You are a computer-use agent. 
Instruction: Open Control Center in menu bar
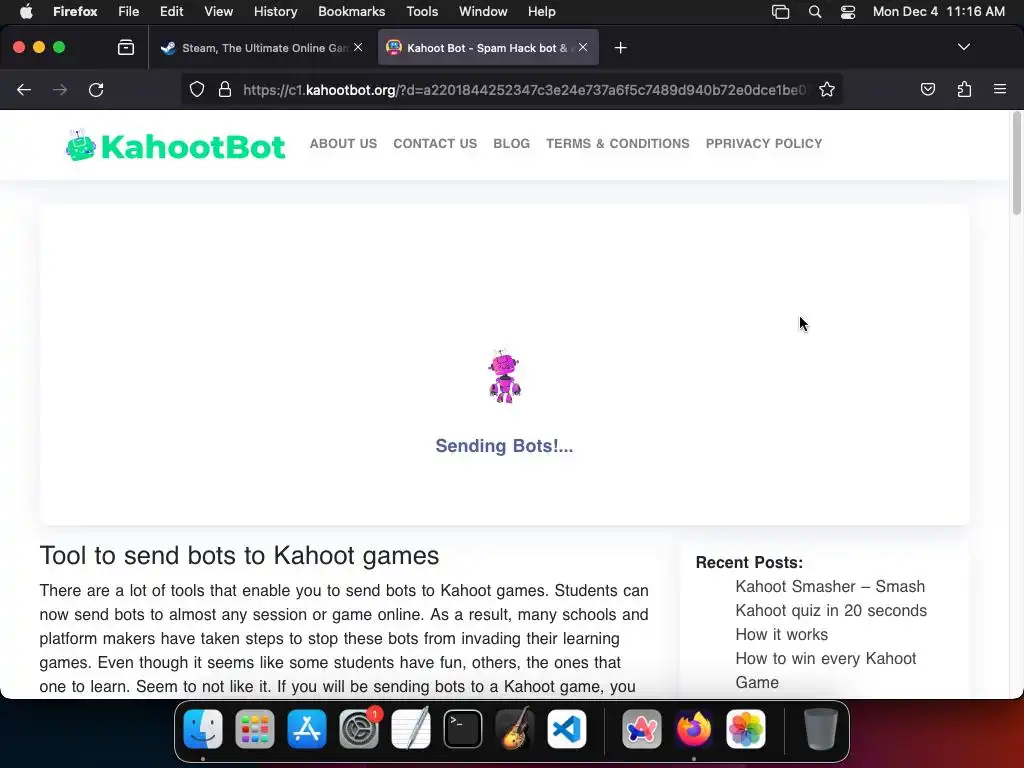click(848, 12)
